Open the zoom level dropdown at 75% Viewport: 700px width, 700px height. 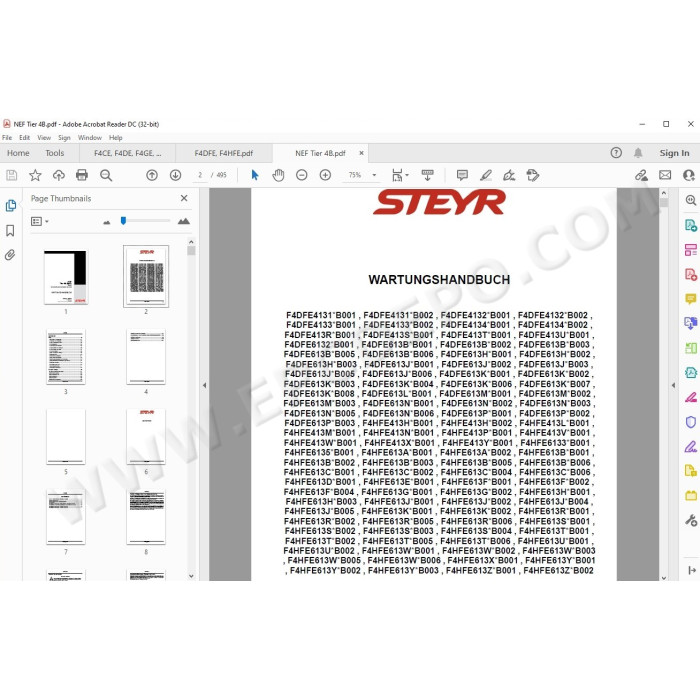(374, 175)
